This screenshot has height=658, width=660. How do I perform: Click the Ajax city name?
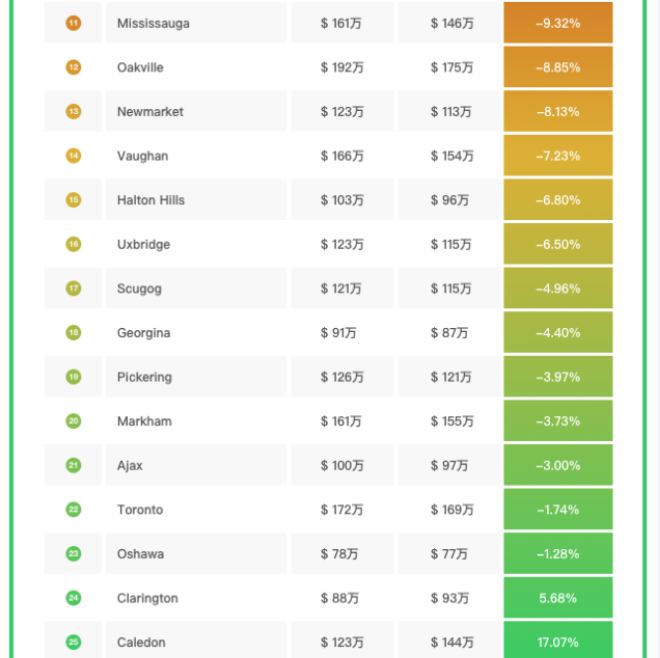130,466
